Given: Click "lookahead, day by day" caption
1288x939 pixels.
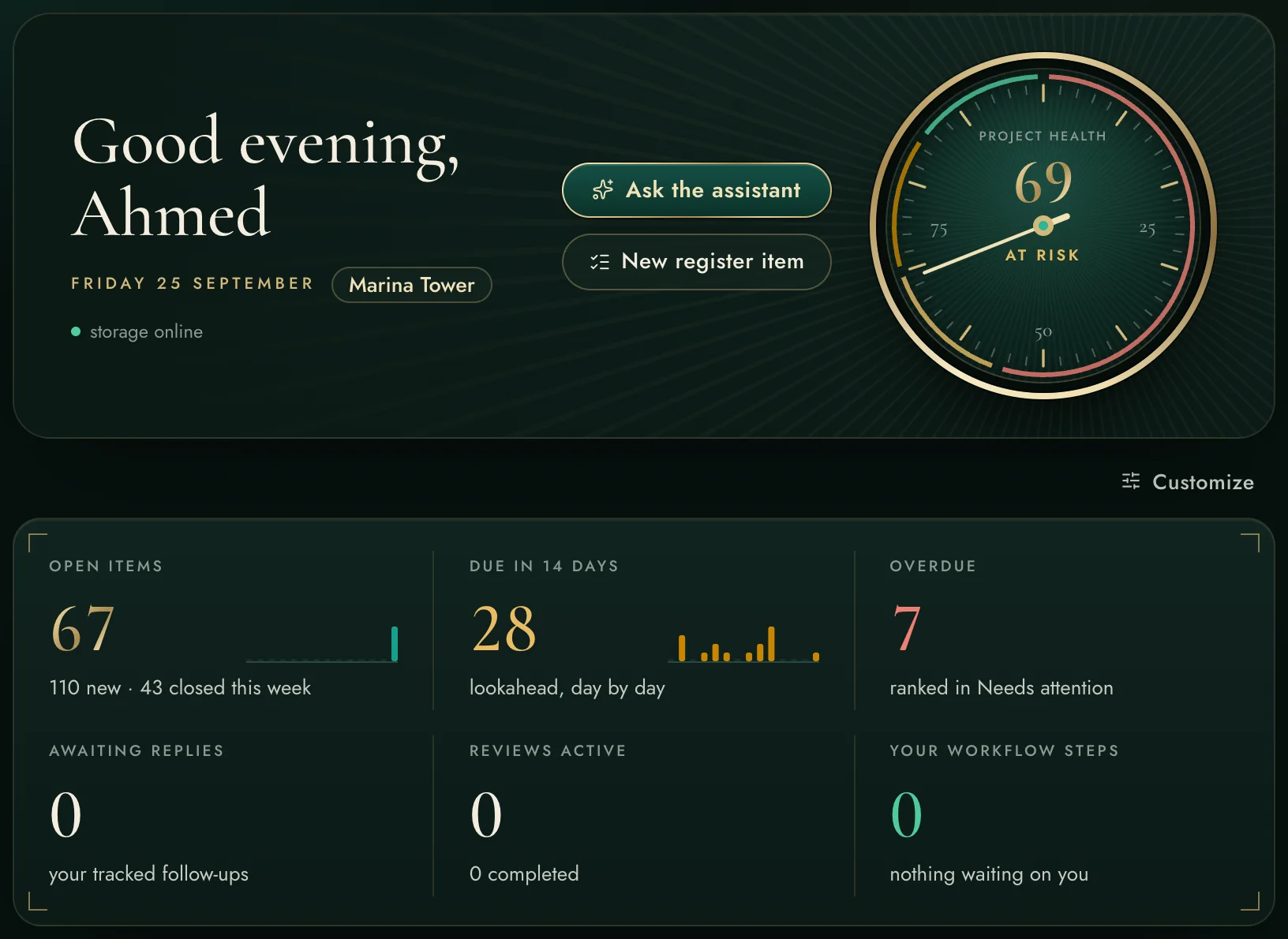Looking at the screenshot, I should [x=567, y=688].
